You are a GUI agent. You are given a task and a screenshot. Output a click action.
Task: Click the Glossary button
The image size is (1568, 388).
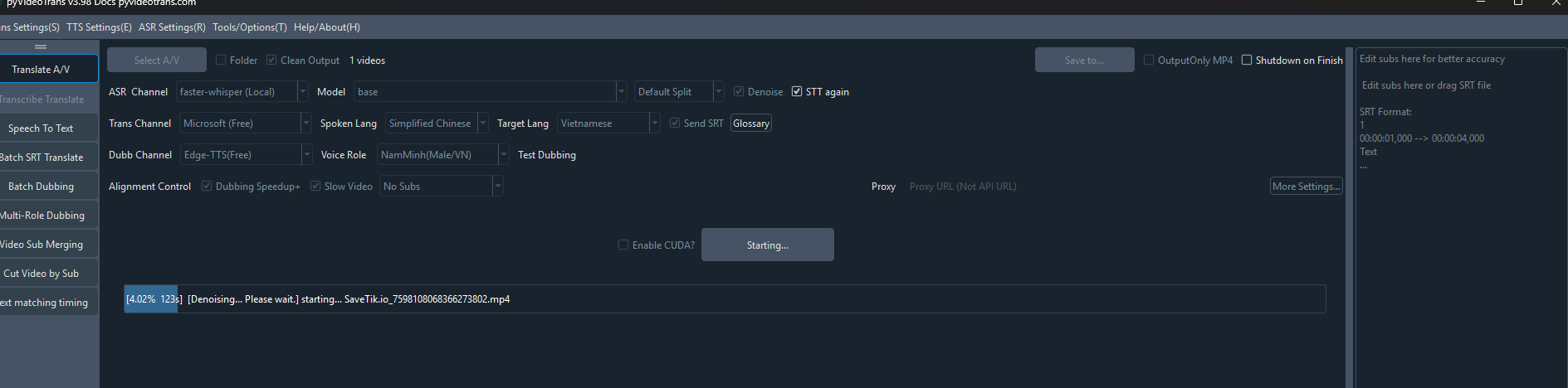point(751,124)
